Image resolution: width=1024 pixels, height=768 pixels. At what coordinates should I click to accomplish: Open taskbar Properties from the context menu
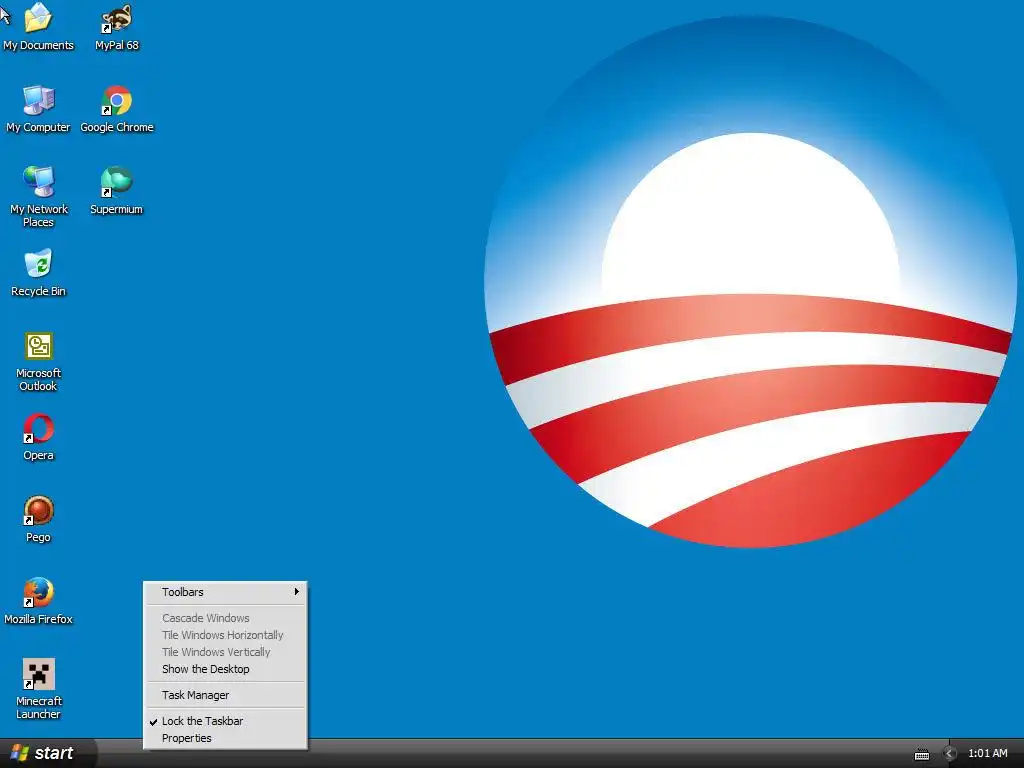[x=225, y=738]
